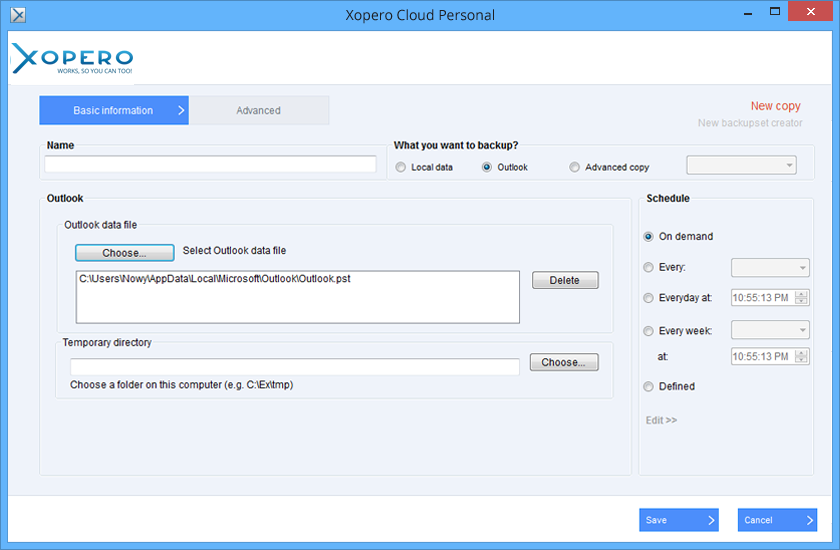This screenshot has height=550, width=840.
Task: Cancel the new backup set creation
Action: (777, 520)
